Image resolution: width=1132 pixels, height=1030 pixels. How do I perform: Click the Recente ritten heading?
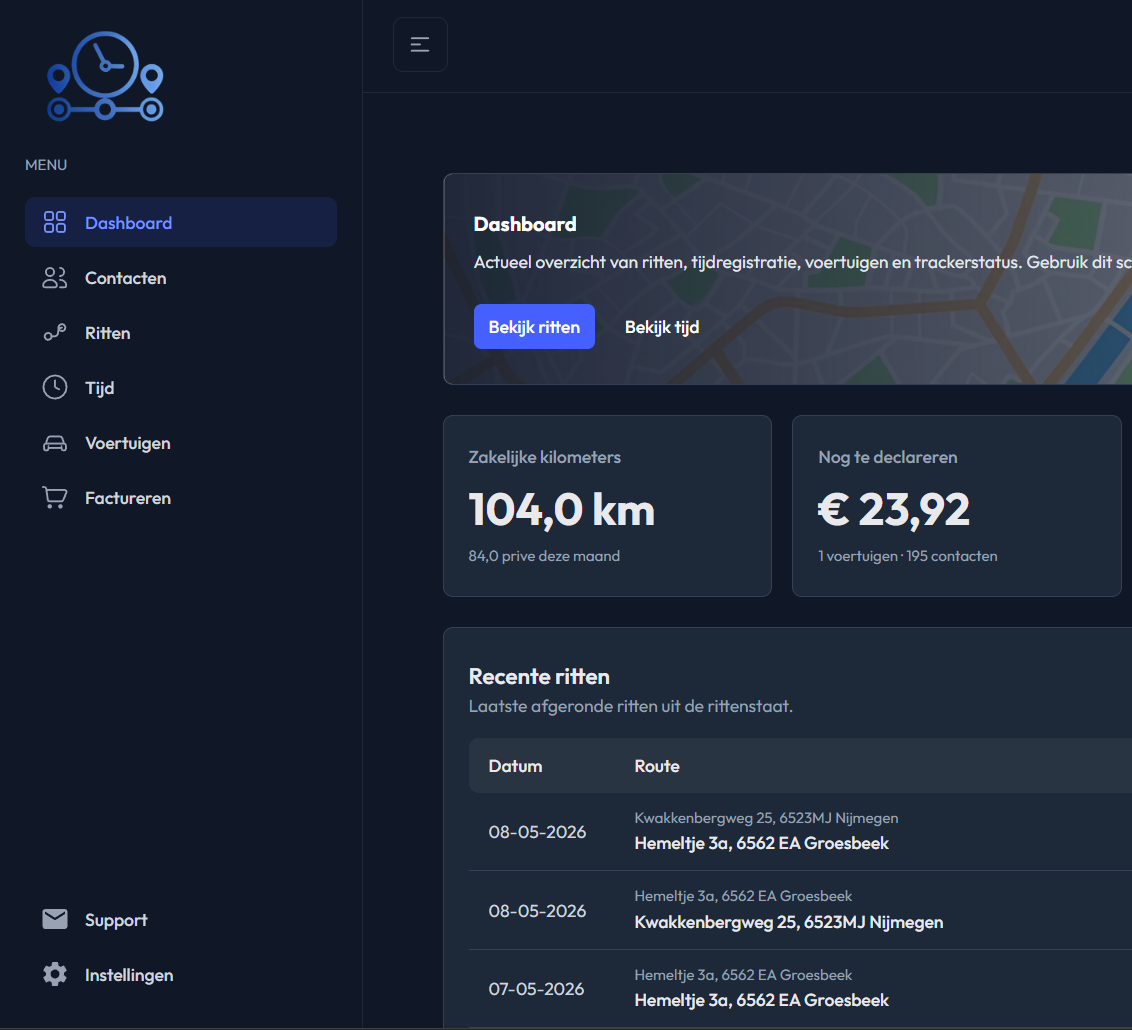pos(539,676)
